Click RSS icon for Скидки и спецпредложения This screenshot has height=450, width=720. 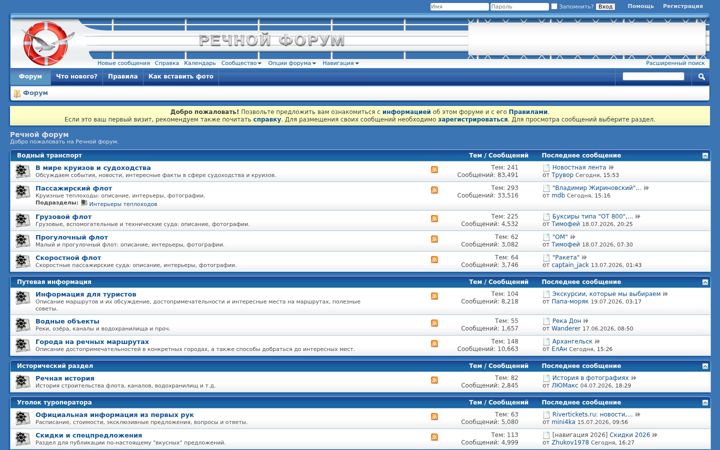434,437
